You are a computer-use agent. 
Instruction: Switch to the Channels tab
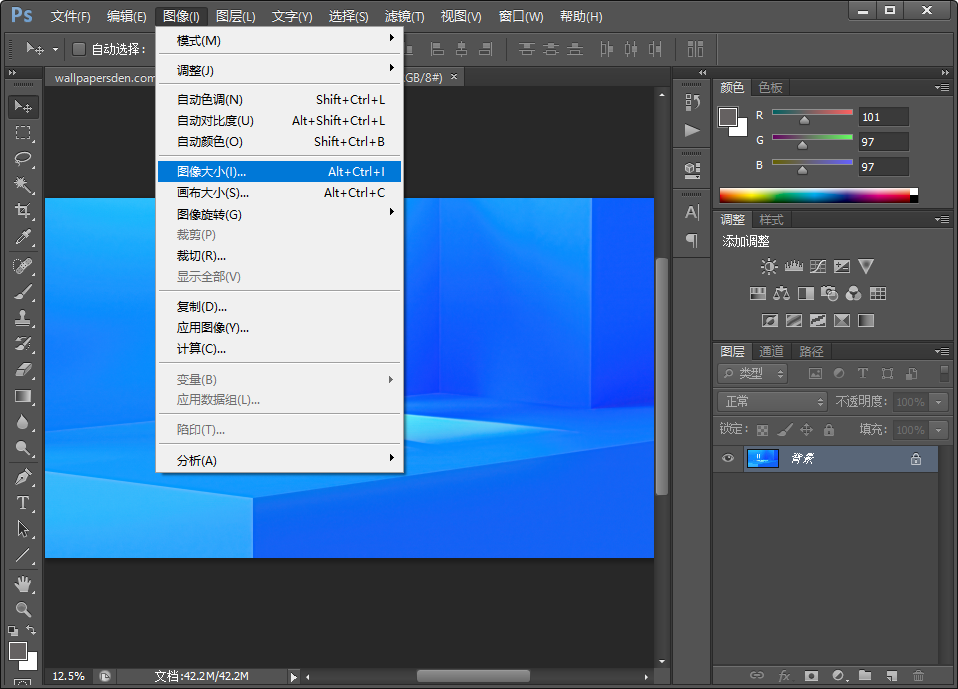click(771, 351)
